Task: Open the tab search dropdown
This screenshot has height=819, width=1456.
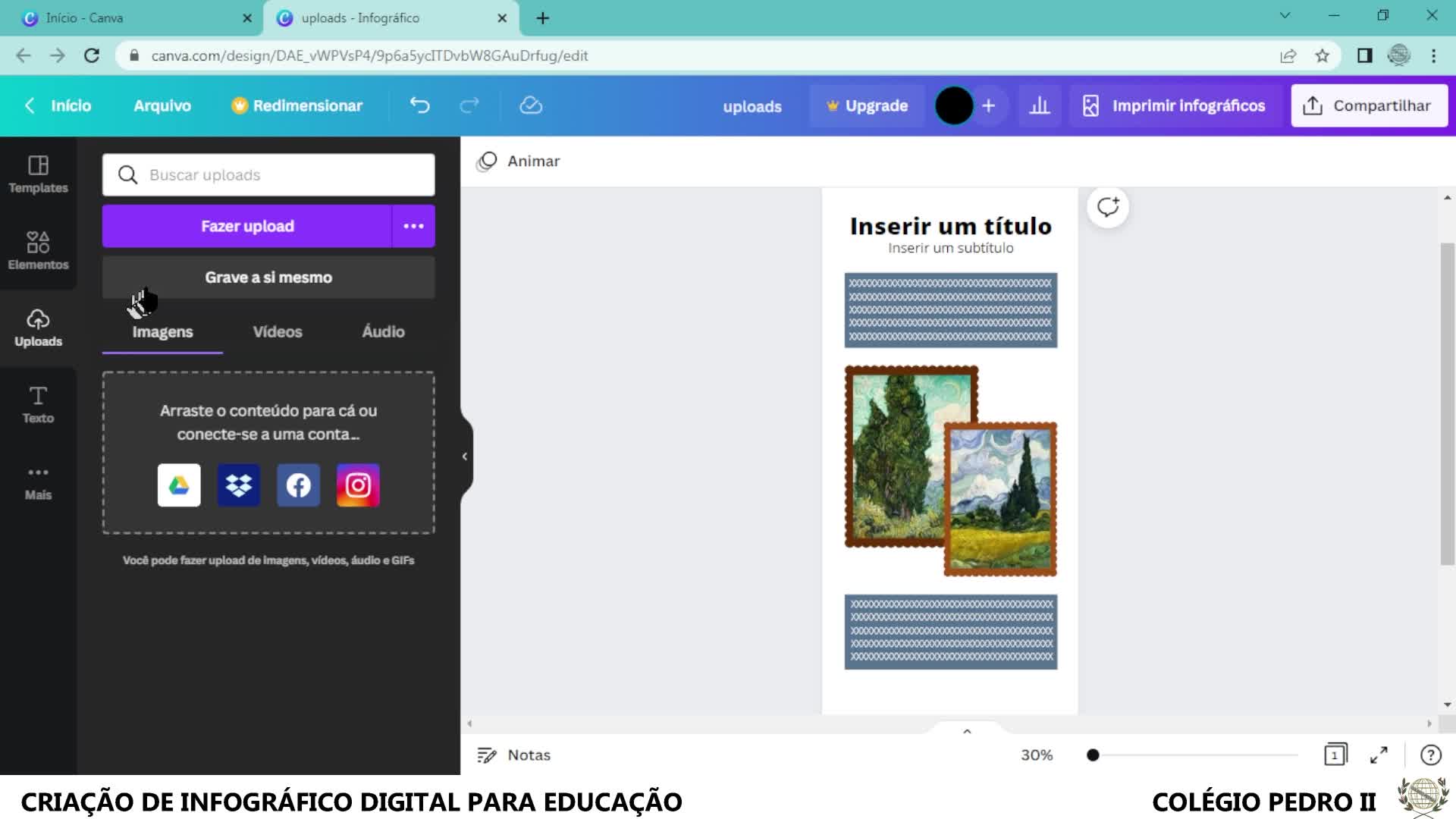Action: click(1285, 15)
